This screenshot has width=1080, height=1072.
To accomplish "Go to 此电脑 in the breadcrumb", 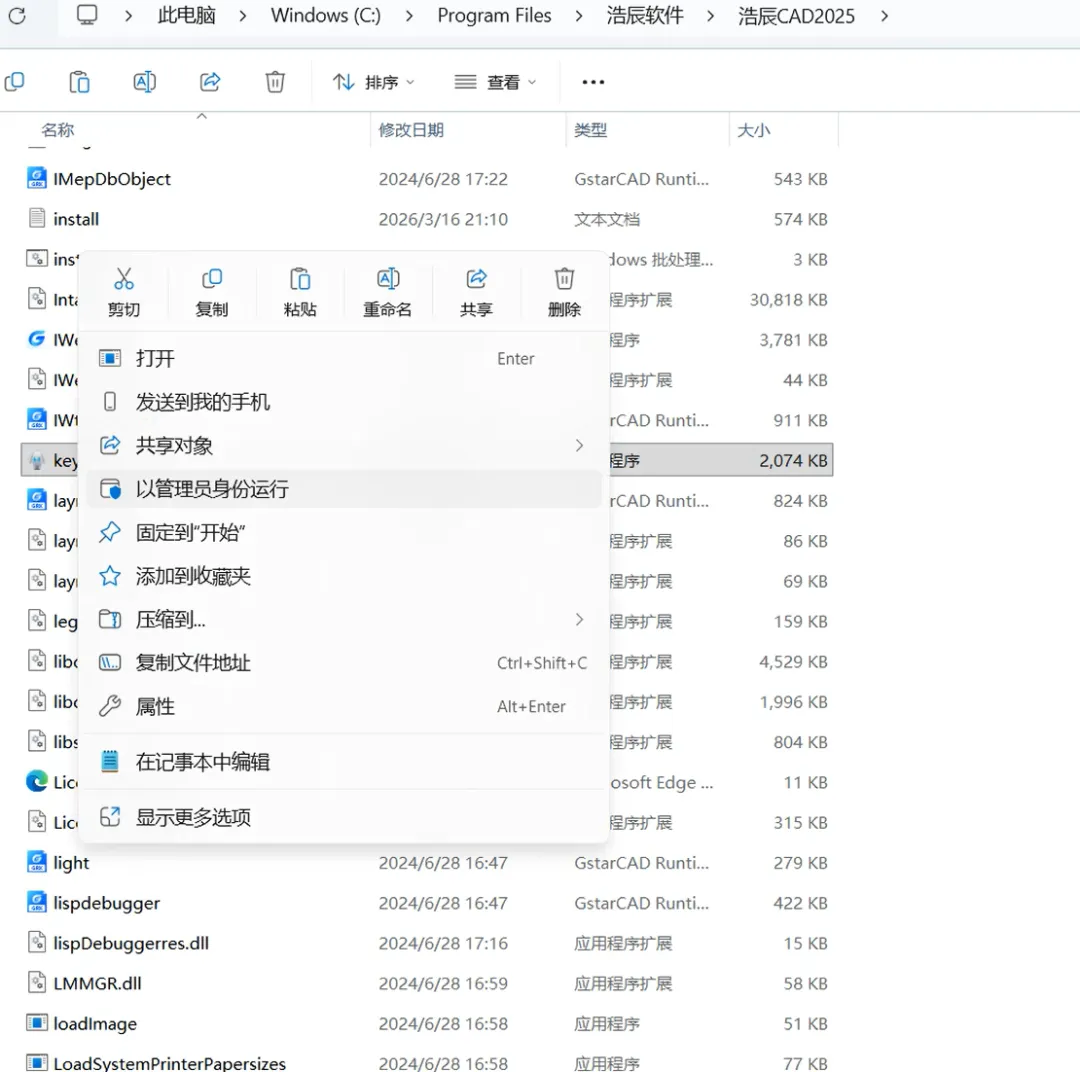I will coord(186,15).
